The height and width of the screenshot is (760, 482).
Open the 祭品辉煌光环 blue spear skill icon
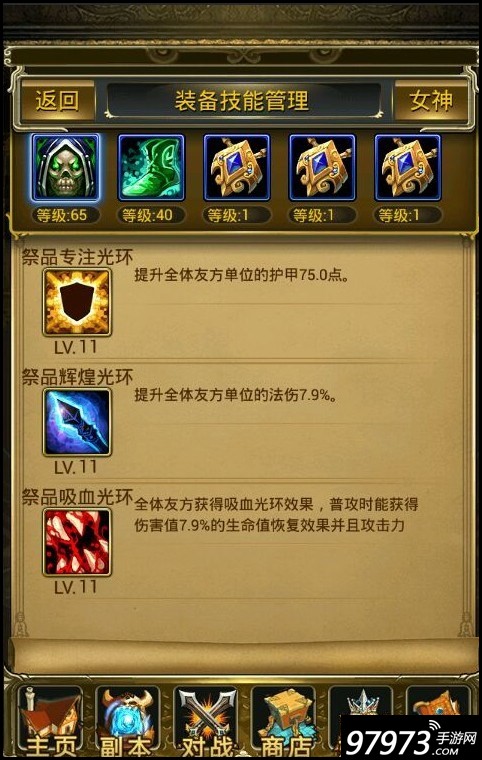tap(77, 422)
